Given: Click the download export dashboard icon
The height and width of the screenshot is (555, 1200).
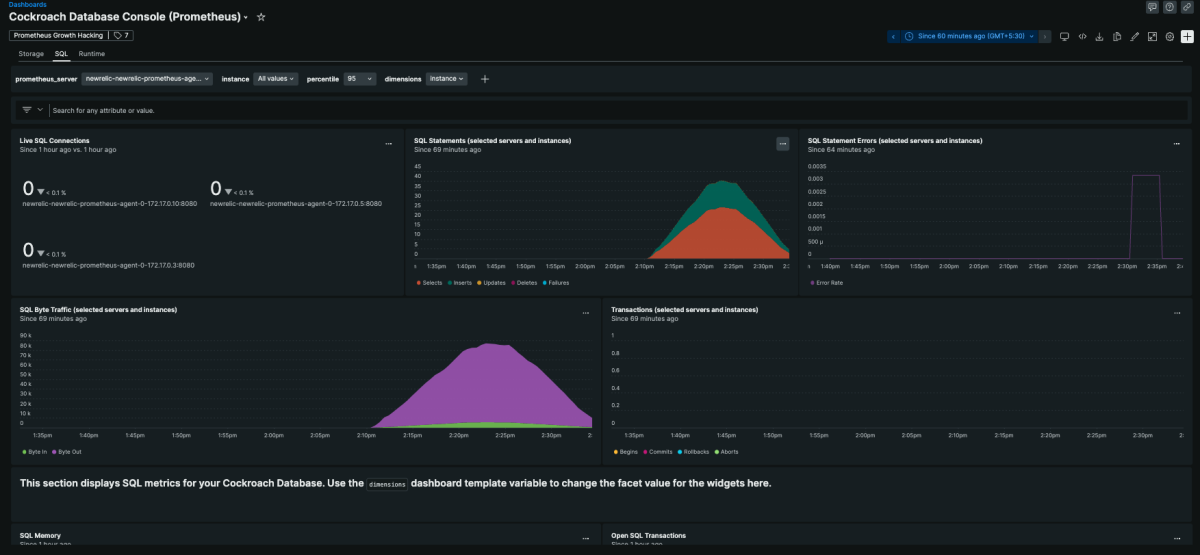Looking at the screenshot, I should [x=1099, y=36].
